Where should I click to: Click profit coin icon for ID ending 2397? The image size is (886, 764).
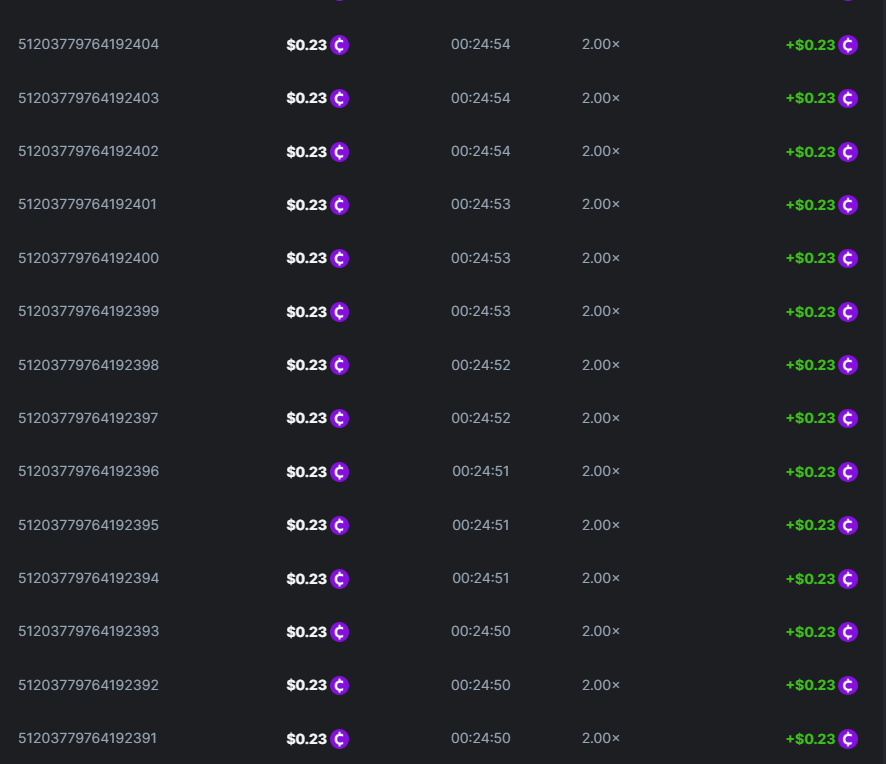point(848,418)
